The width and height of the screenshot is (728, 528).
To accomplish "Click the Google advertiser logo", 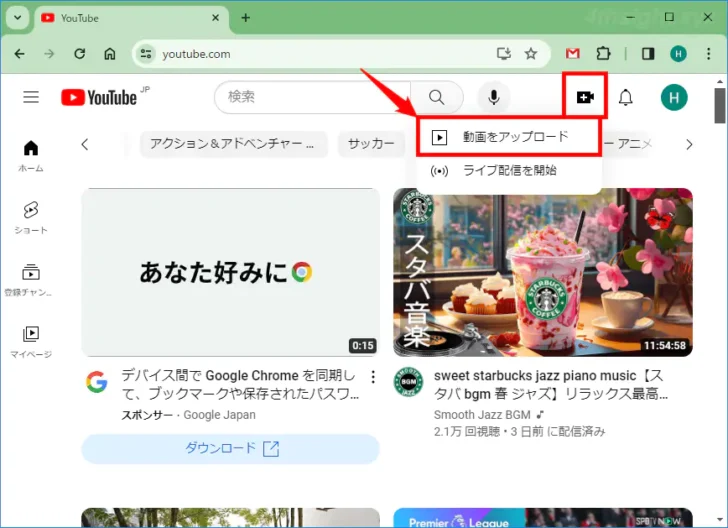I will pos(97,382).
